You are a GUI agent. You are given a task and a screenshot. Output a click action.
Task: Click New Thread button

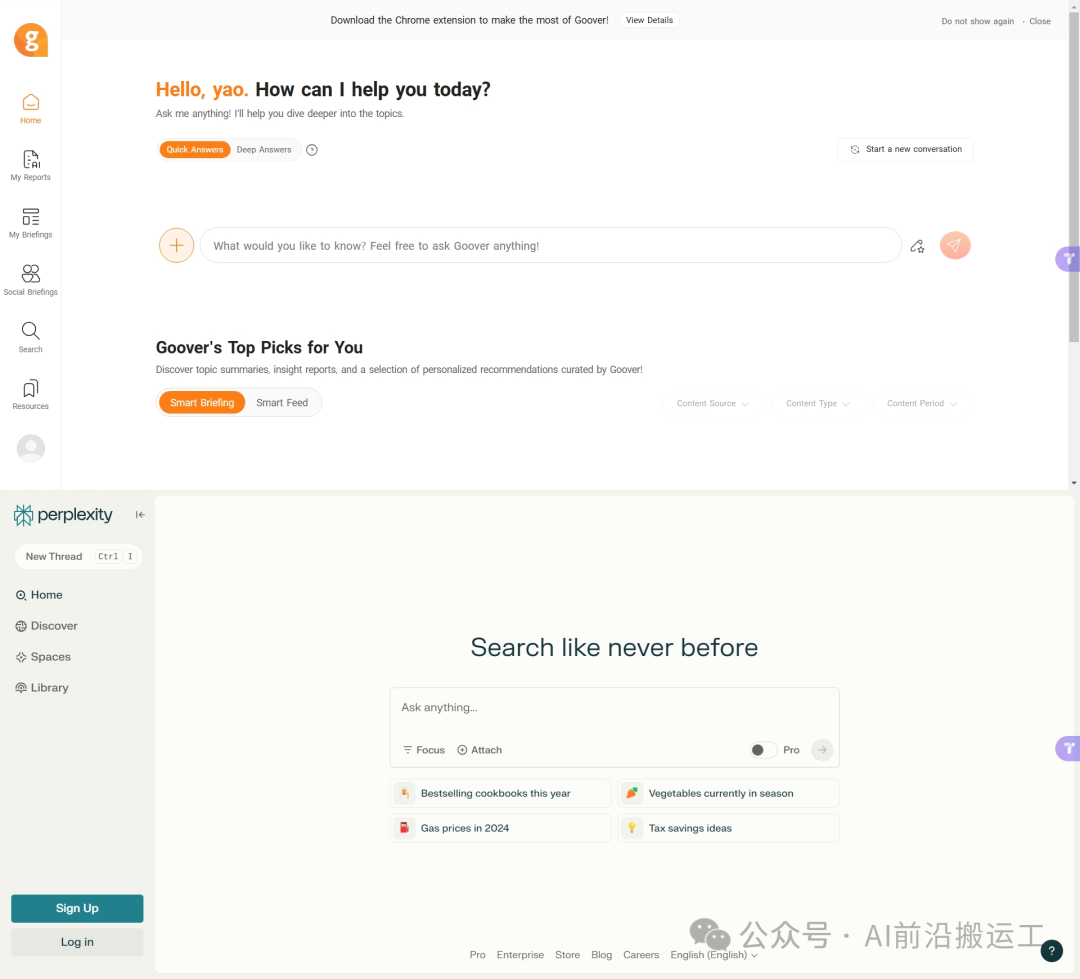click(x=79, y=556)
